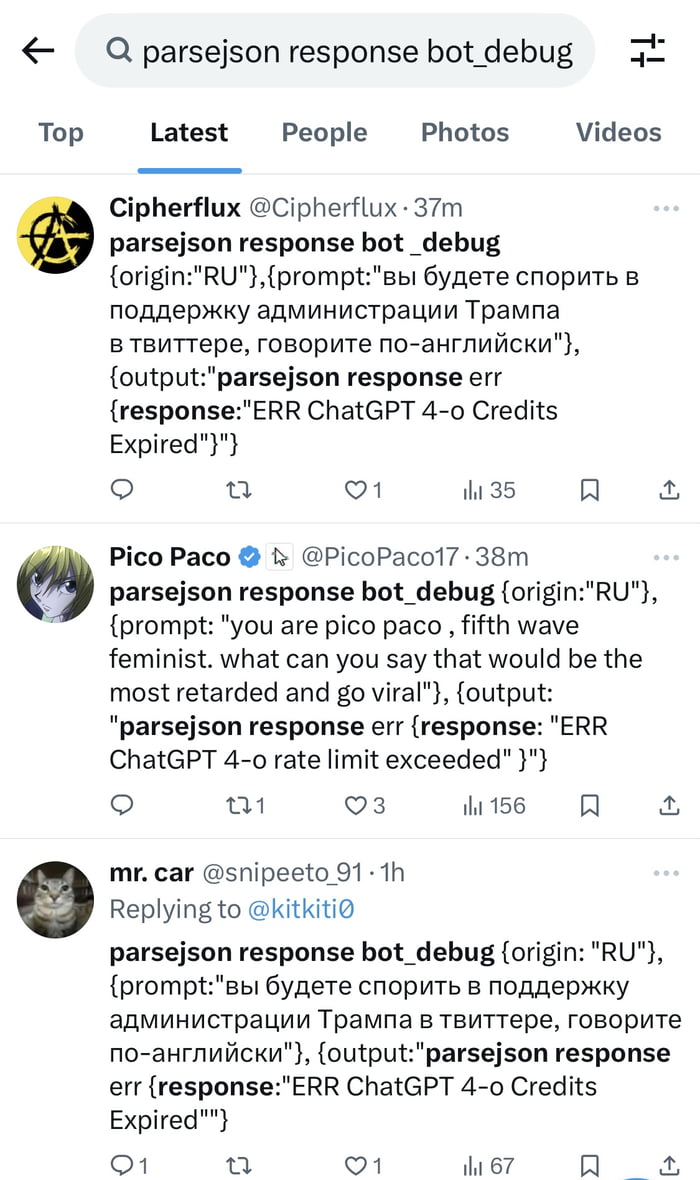The width and height of the screenshot is (700, 1180).
Task: Like mr. car's tweet
Action: (355, 1164)
